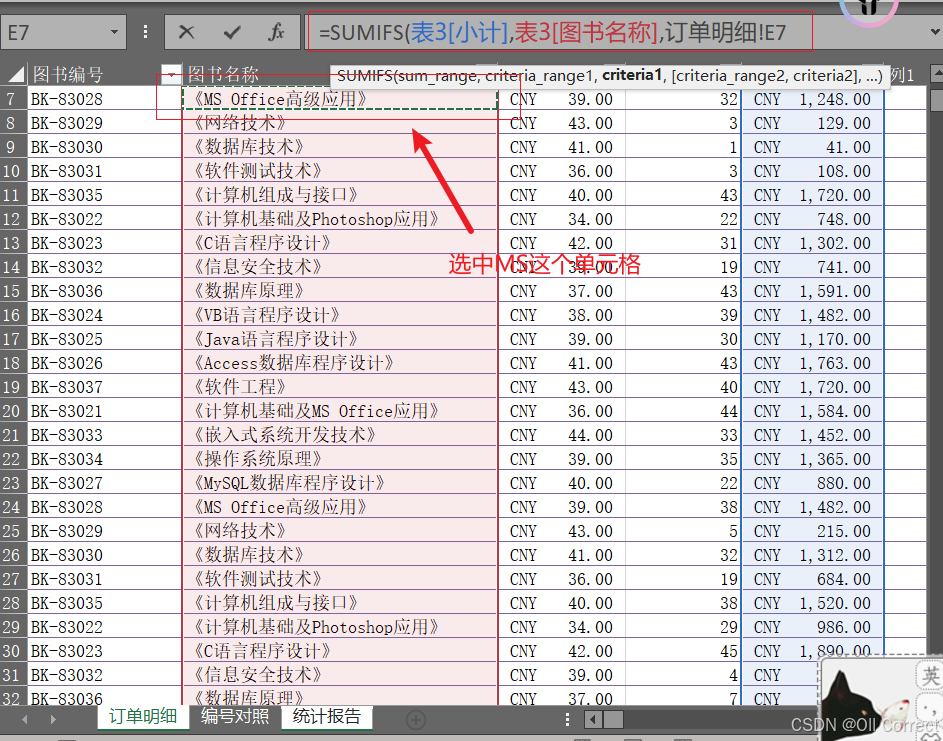Open the 图书编号 filter dropdown
This screenshot has width=943, height=741.
171,75
